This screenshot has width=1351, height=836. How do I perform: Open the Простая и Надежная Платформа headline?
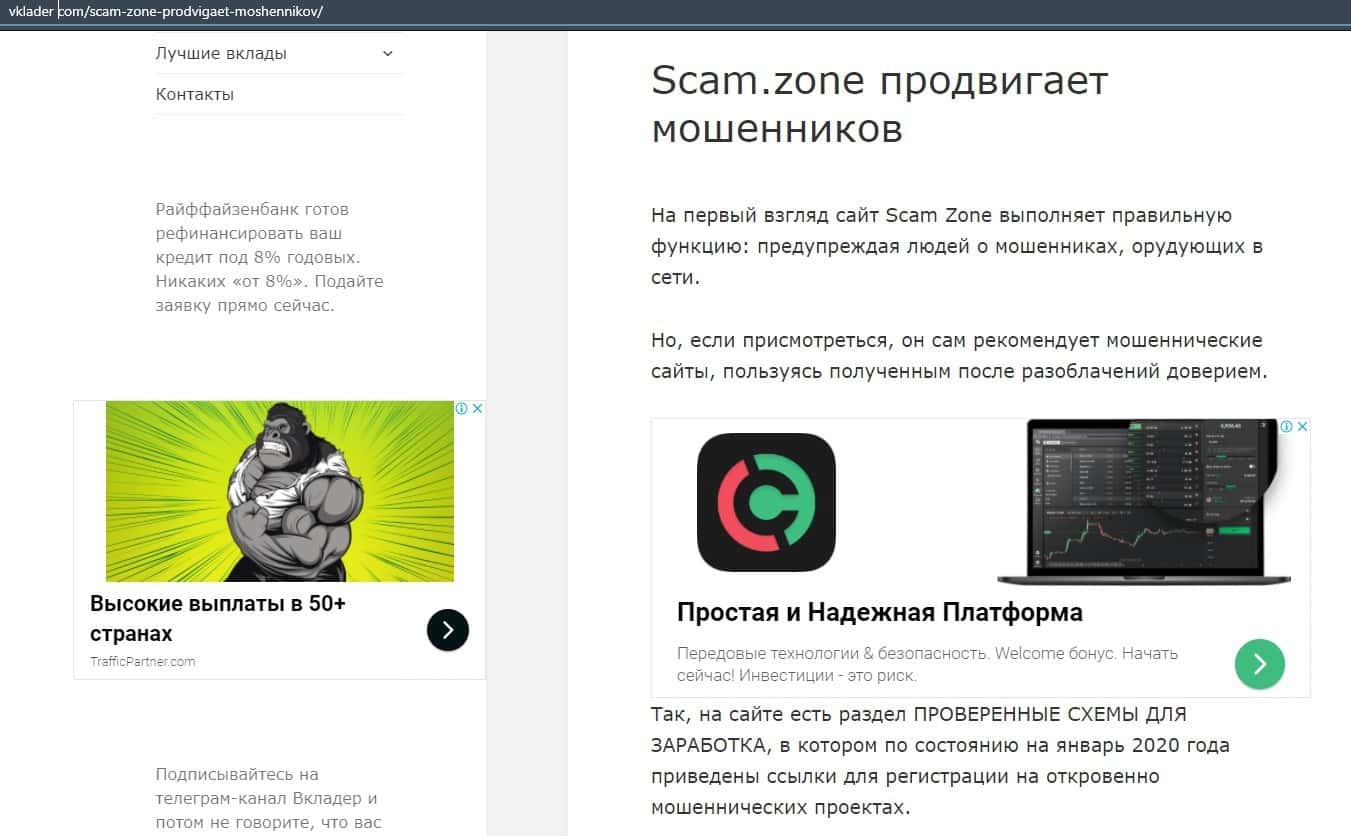(880, 612)
